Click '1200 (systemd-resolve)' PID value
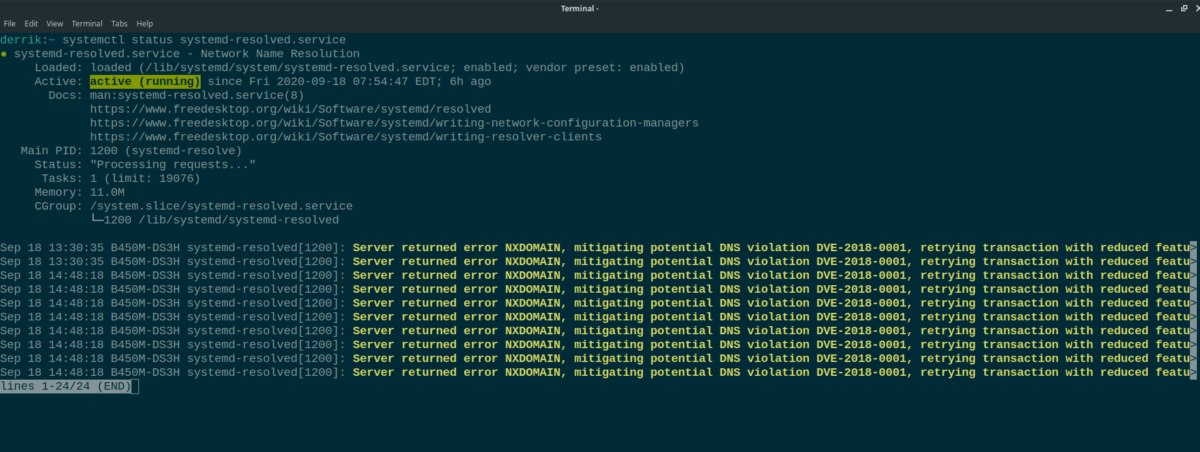1200x452 pixels. pyautogui.click(x=166, y=151)
